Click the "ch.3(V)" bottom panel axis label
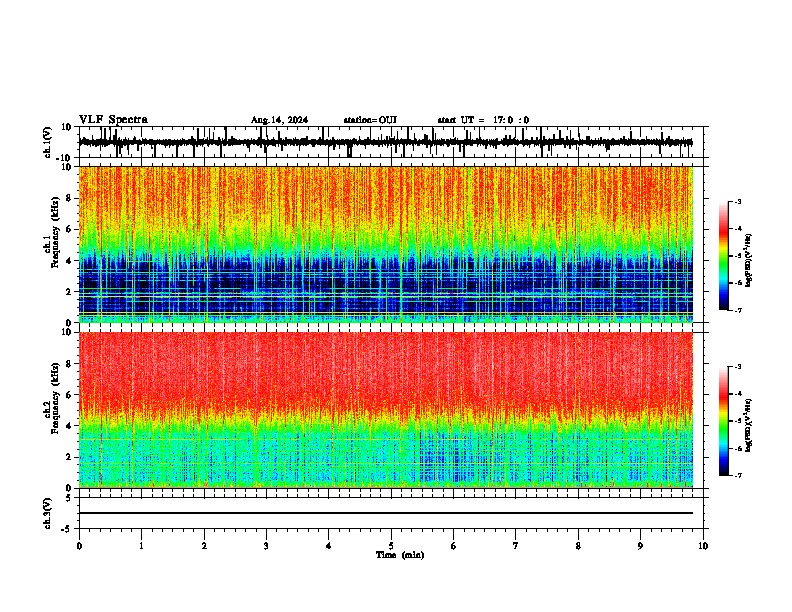Screen dimensions: 792x612 [x=48, y=513]
